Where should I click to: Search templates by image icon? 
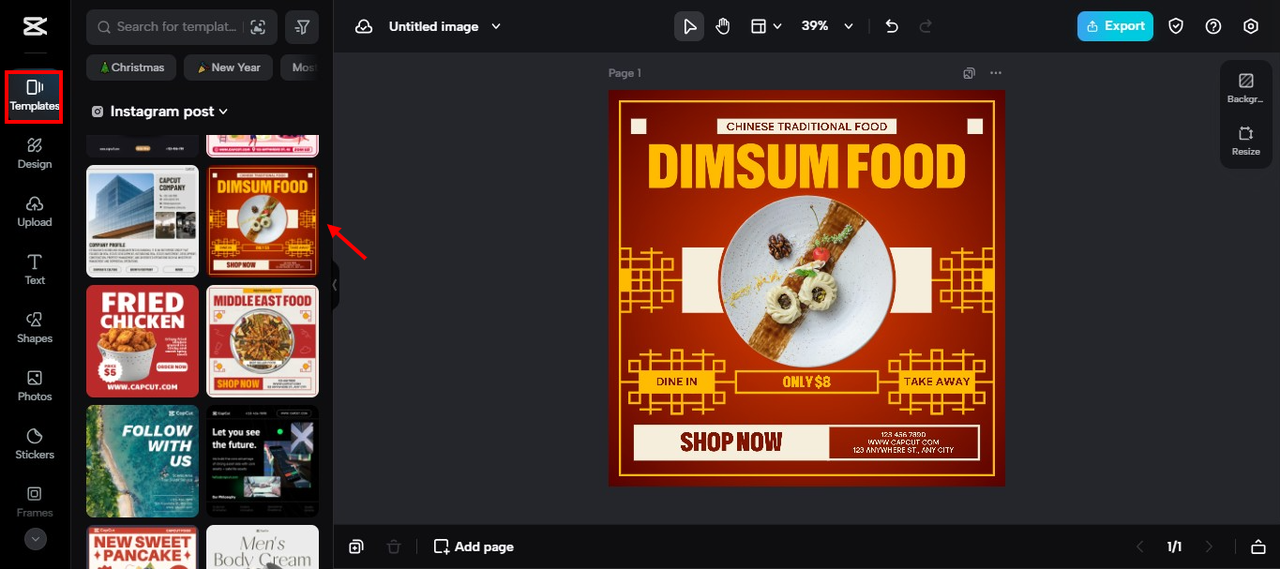258,27
